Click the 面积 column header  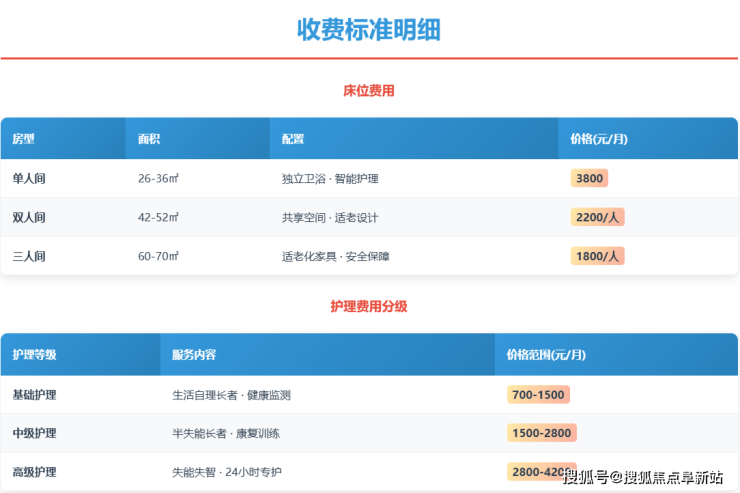[x=149, y=139]
